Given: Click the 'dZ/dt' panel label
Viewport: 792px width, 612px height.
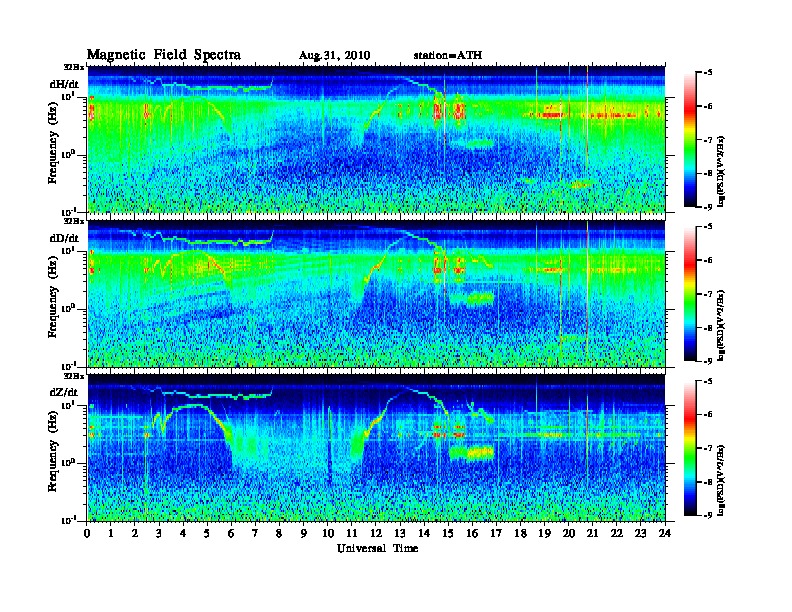Looking at the screenshot, I should click(64, 392).
